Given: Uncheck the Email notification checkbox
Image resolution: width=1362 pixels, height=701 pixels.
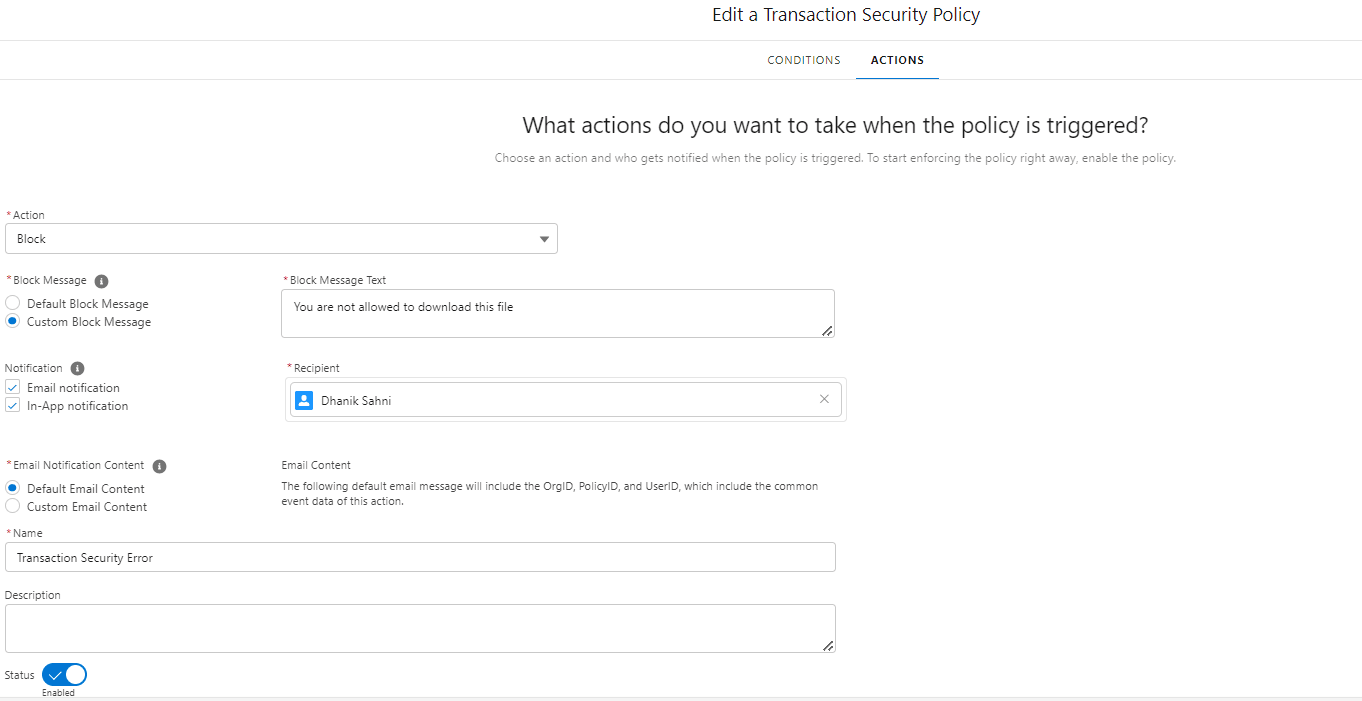Looking at the screenshot, I should (x=13, y=388).
